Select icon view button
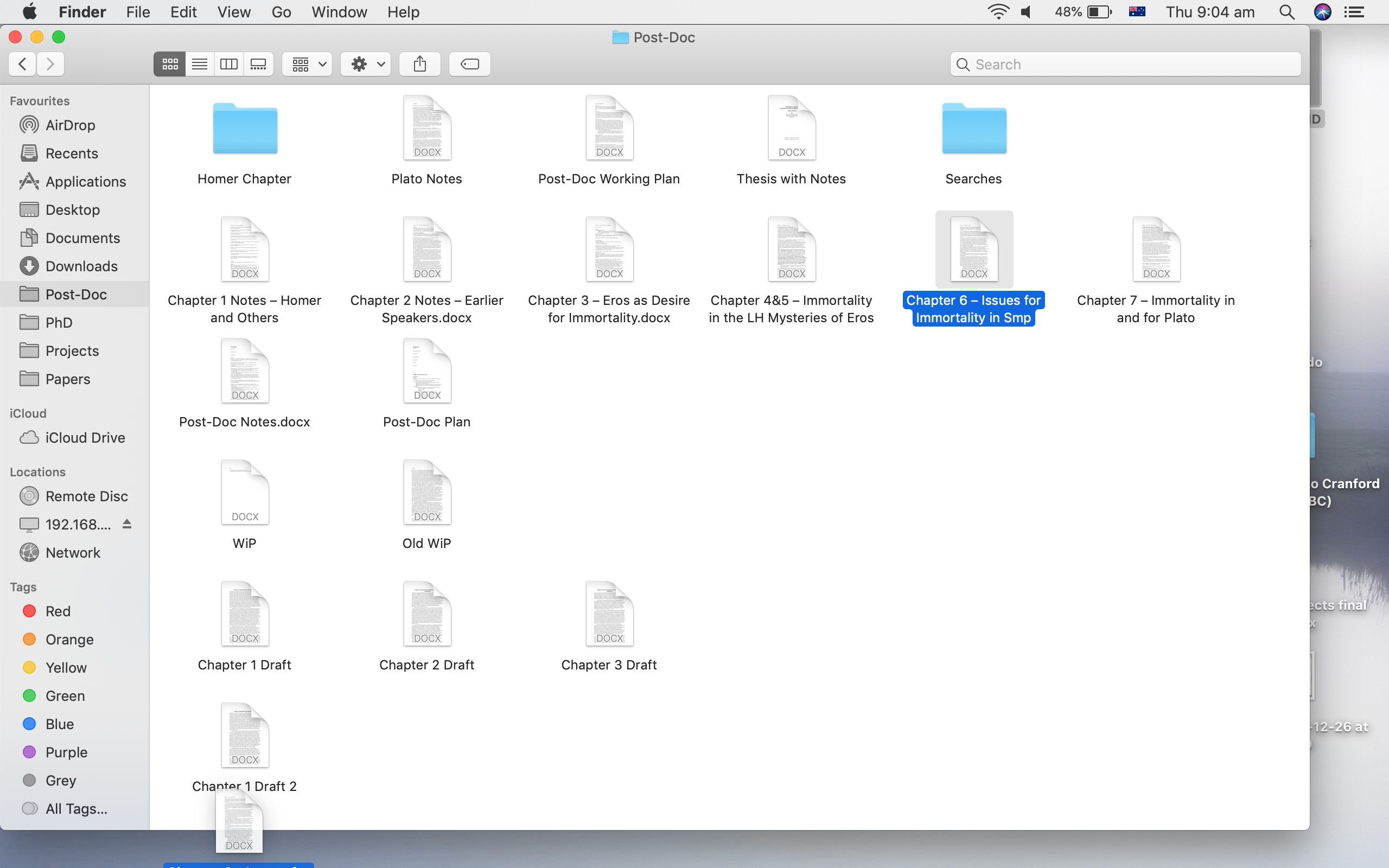This screenshot has width=1389, height=868. [169, 63]
